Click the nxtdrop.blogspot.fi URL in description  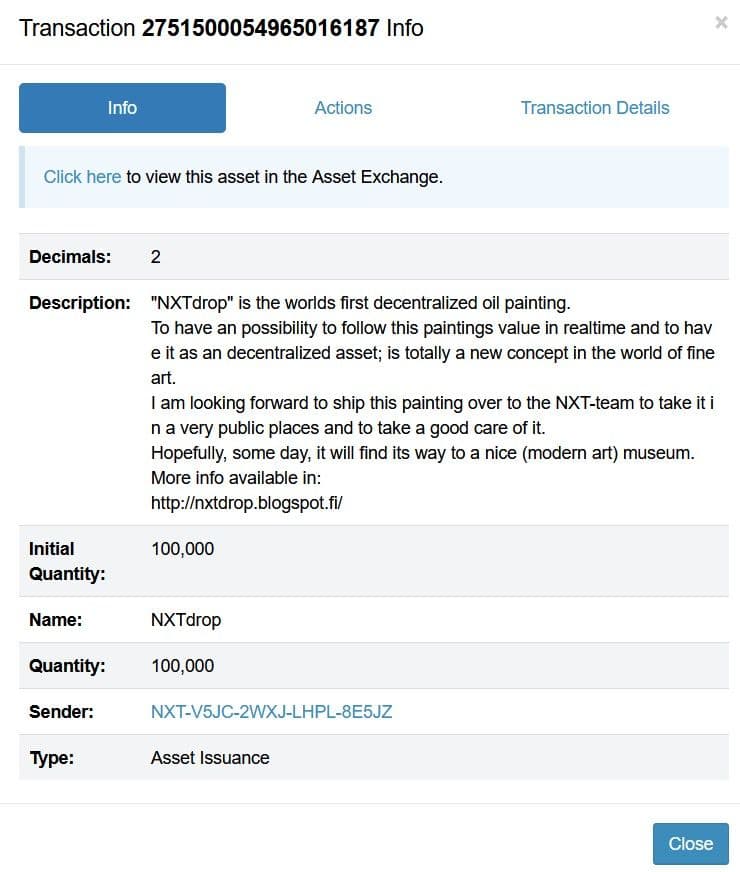pyautogui.click(x=247, y=503)
